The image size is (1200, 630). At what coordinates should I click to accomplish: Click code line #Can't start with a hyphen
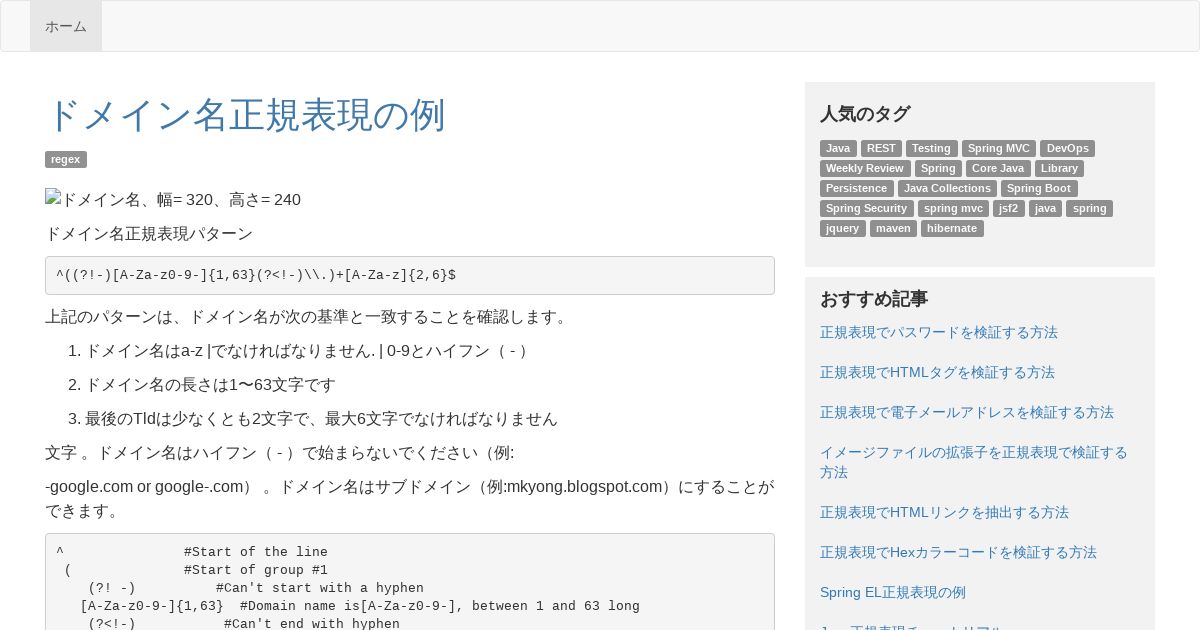click(x=320, y=588)
